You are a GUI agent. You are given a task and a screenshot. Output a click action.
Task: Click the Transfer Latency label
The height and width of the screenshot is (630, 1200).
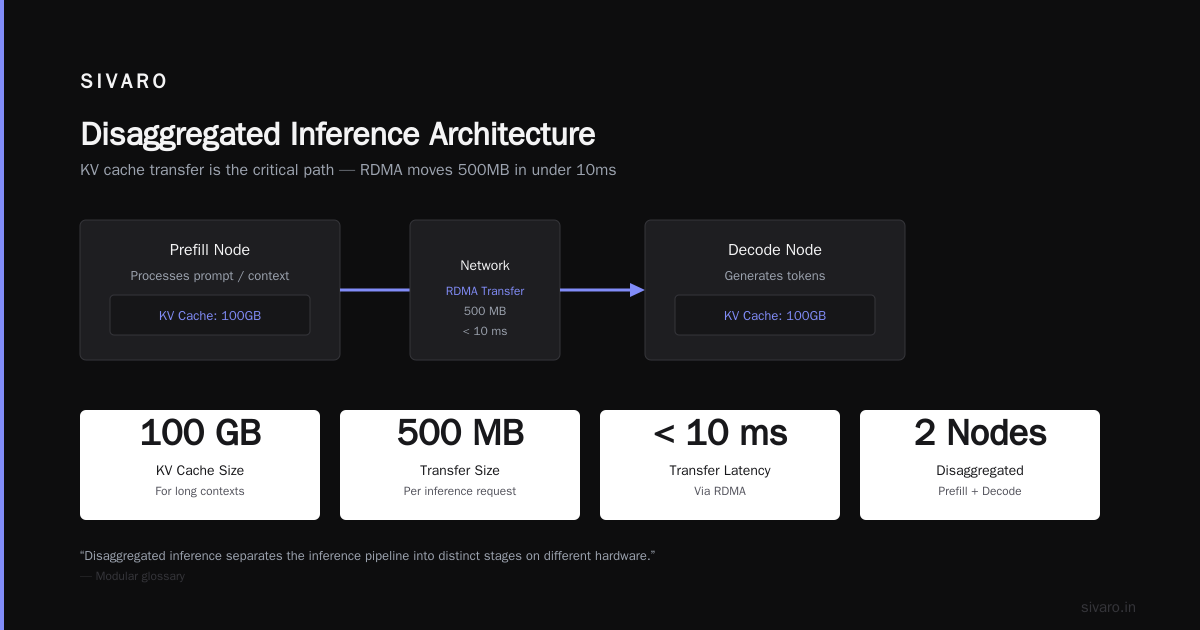tap(720, 471)
